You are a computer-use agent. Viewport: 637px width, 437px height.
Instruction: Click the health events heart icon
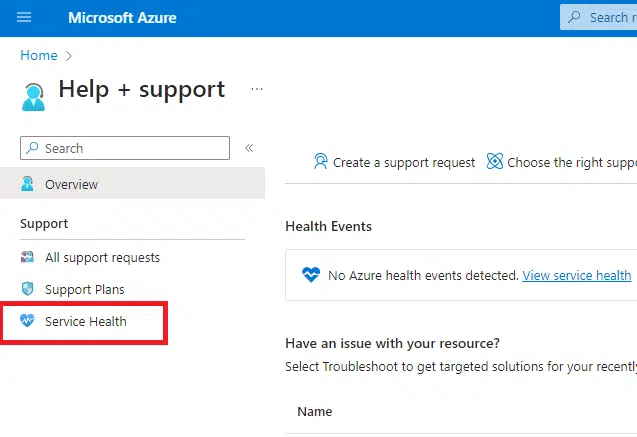311,275
